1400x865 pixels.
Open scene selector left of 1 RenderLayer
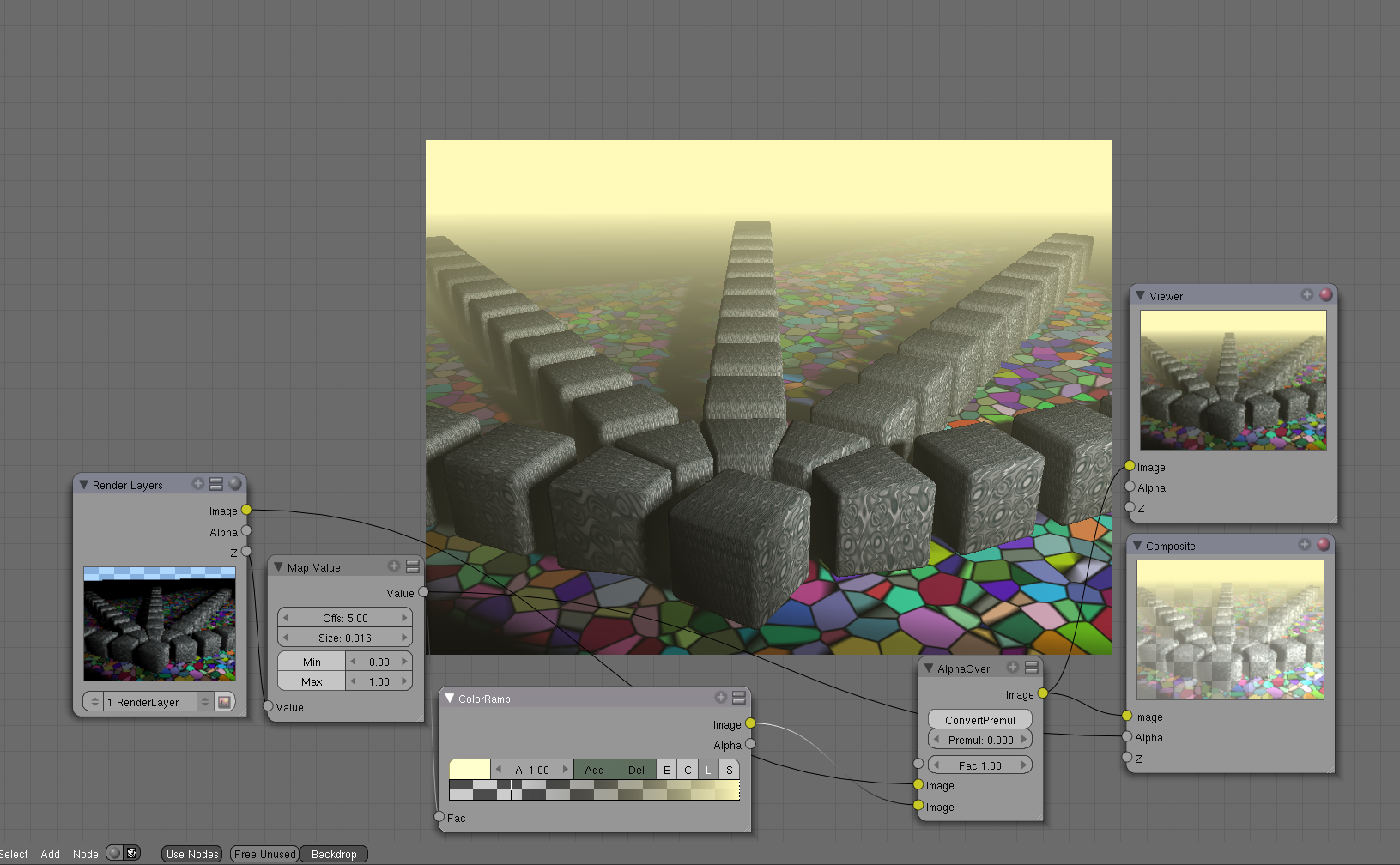(94, 702)
